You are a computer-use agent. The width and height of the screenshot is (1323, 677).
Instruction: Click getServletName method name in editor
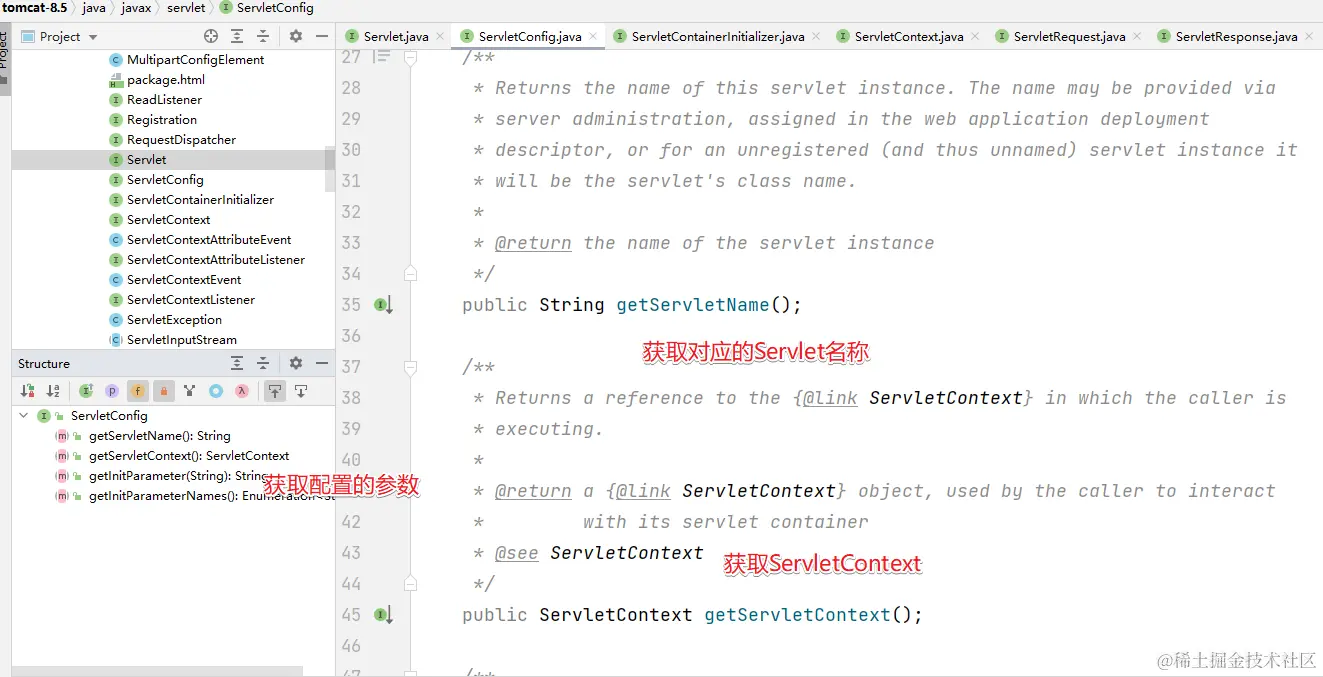pos(693,305)
